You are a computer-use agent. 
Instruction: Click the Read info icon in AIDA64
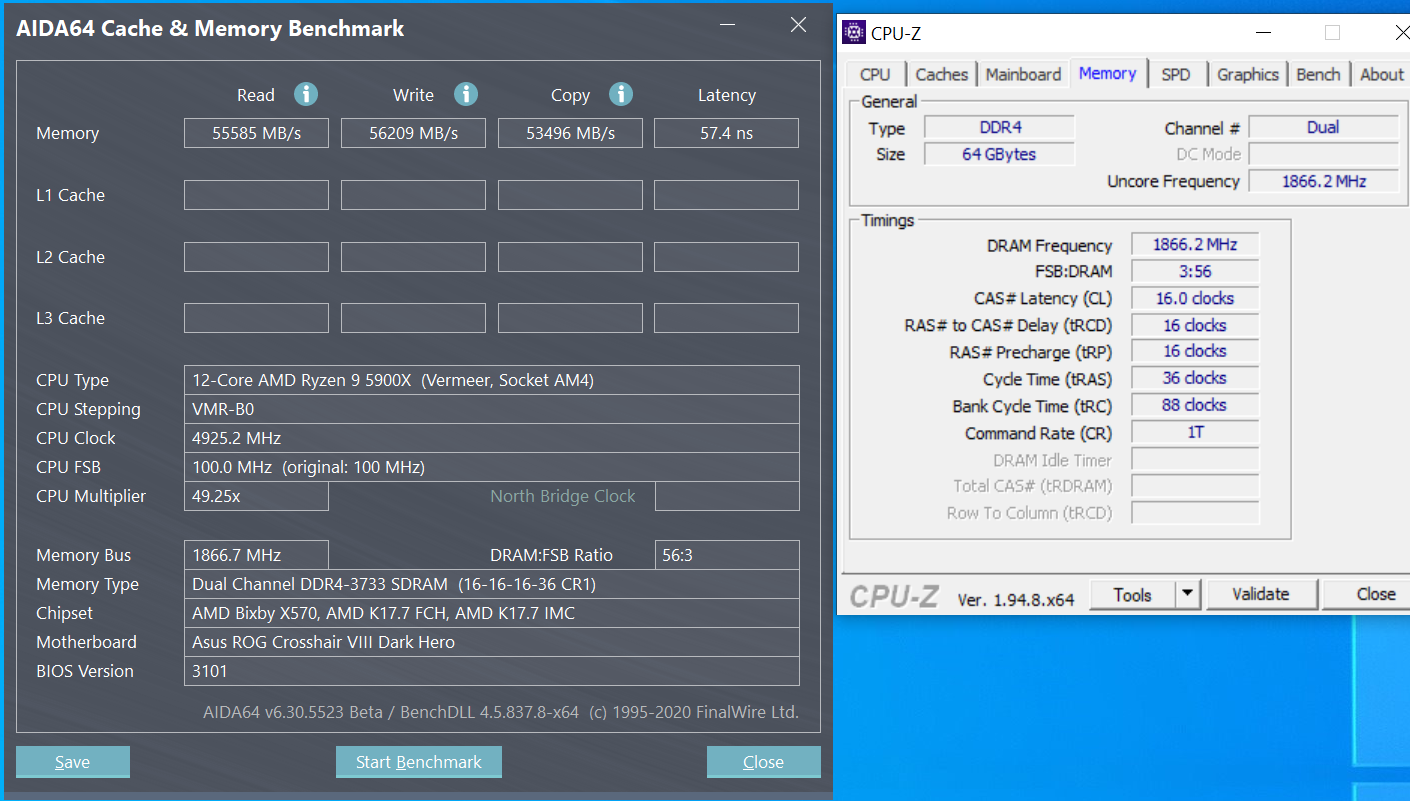tap(306, 94)
